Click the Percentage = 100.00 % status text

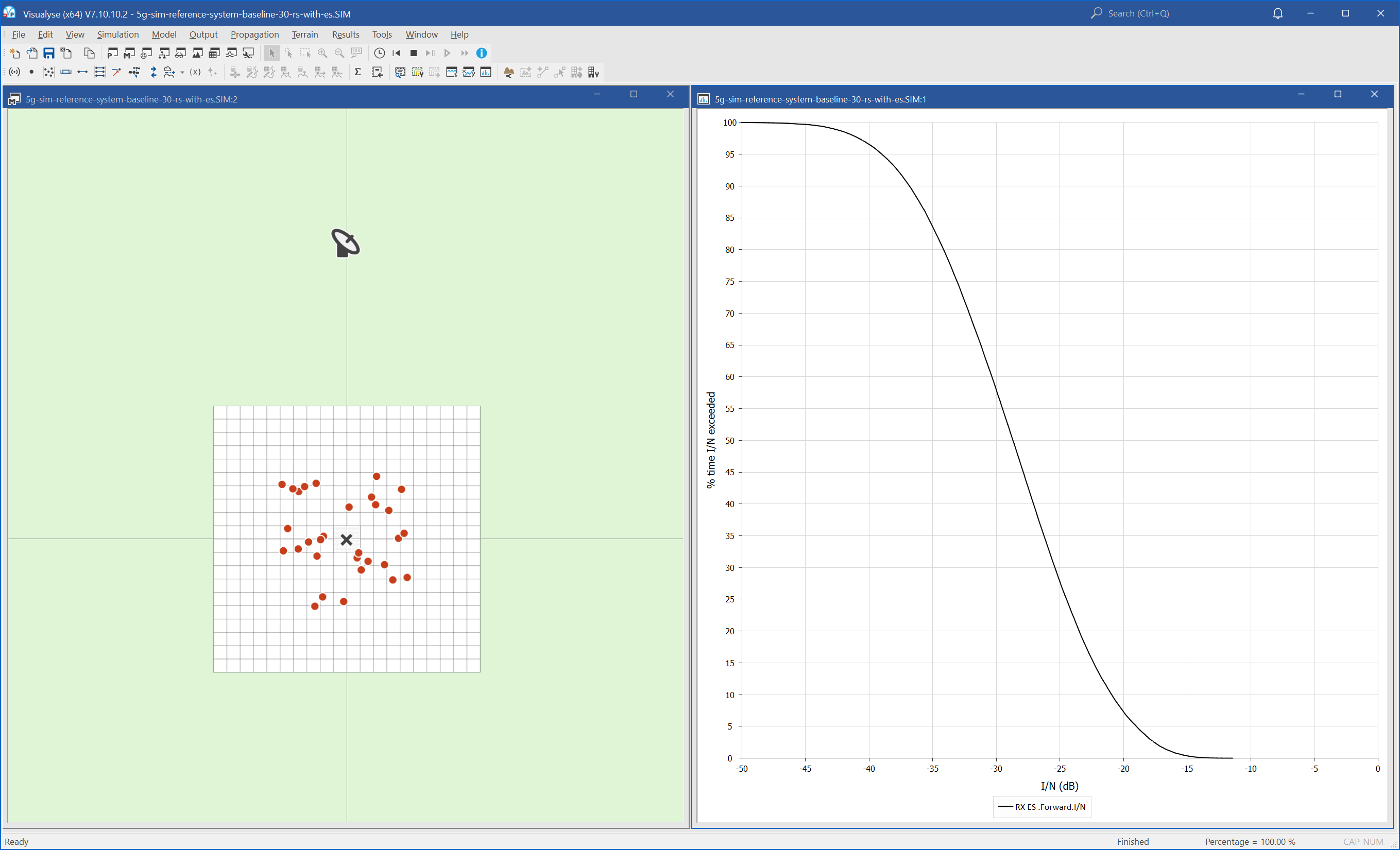pos(1250,841)
